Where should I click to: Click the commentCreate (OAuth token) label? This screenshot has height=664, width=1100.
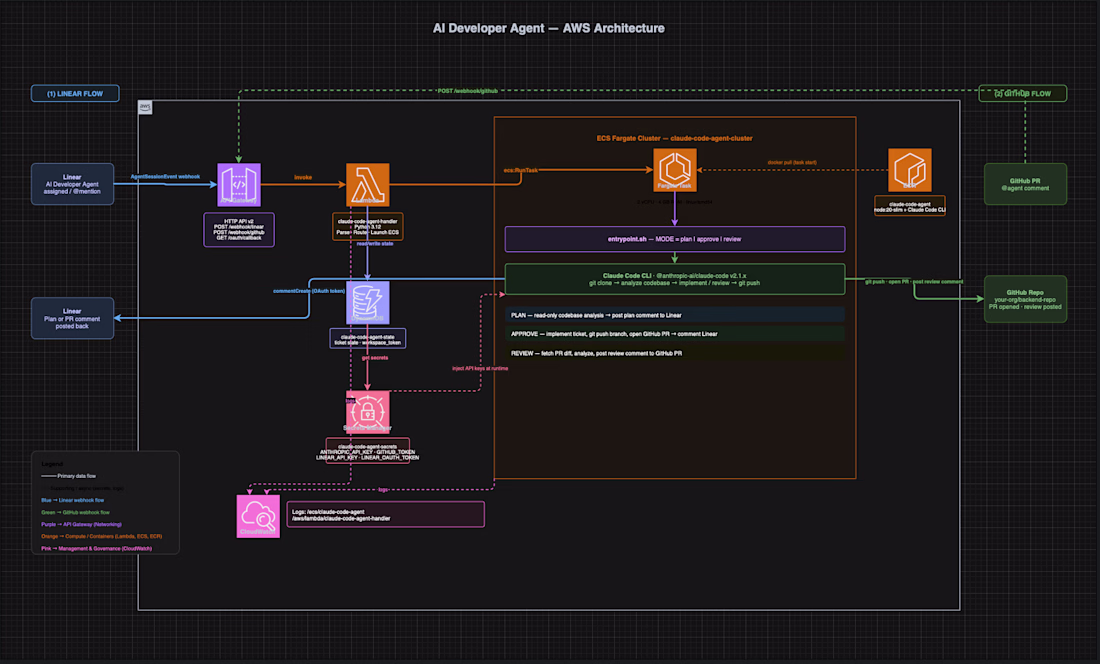tap(309, 290)
